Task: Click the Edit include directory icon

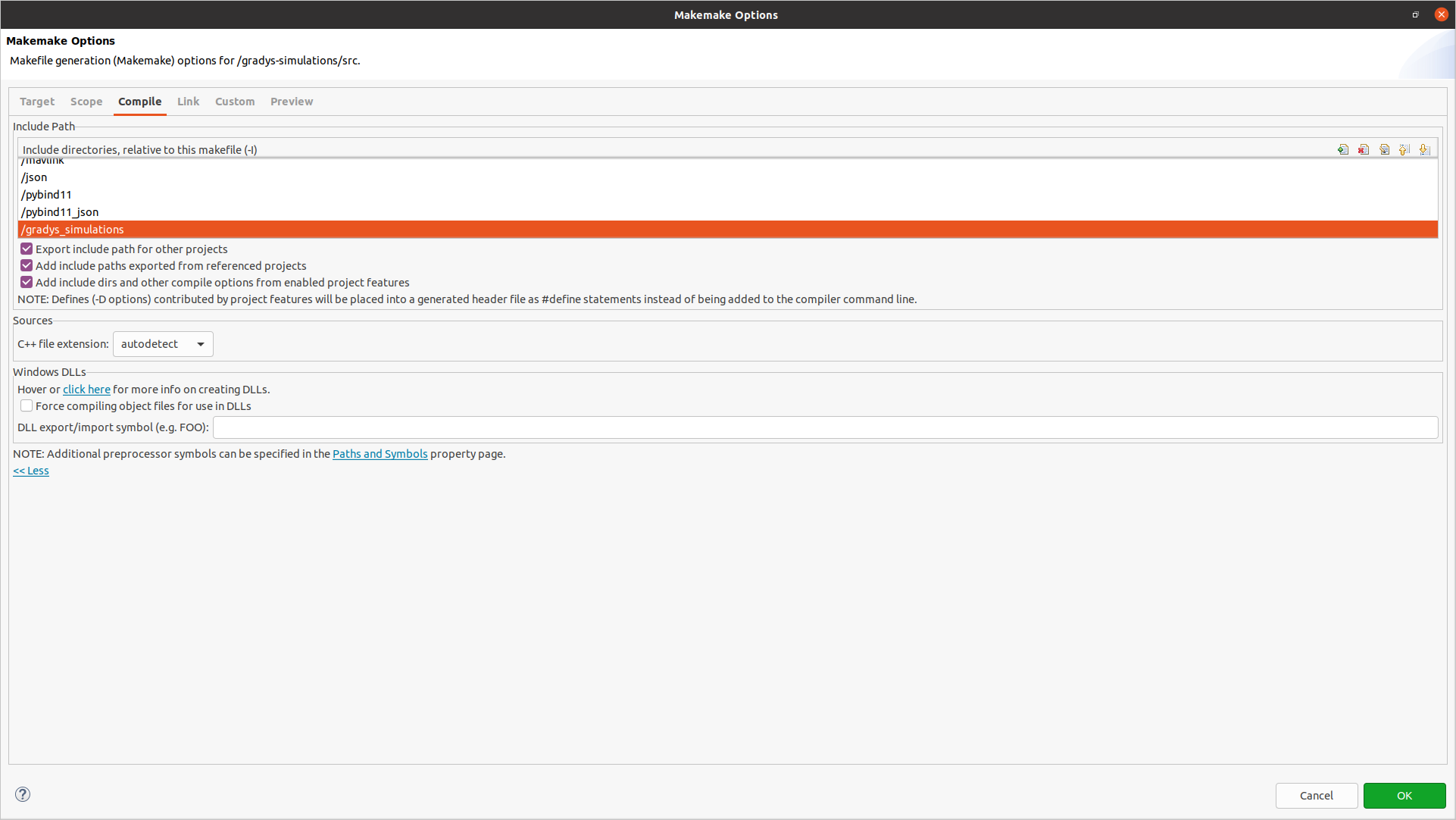Action: pos(1384,149)
